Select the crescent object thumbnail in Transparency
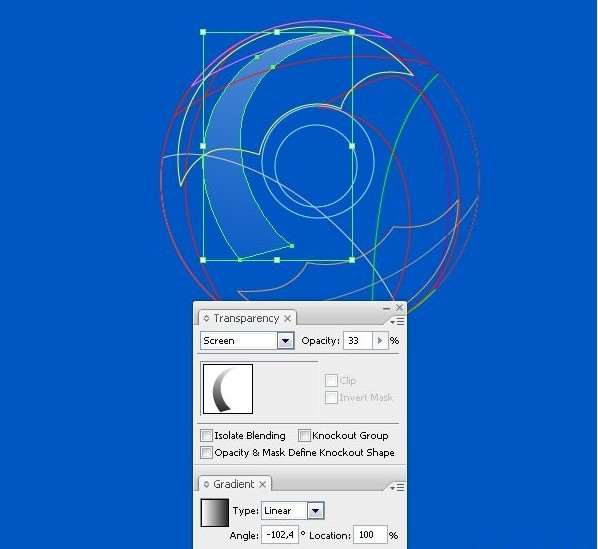598x549 pixels. (x=228, y=389)
